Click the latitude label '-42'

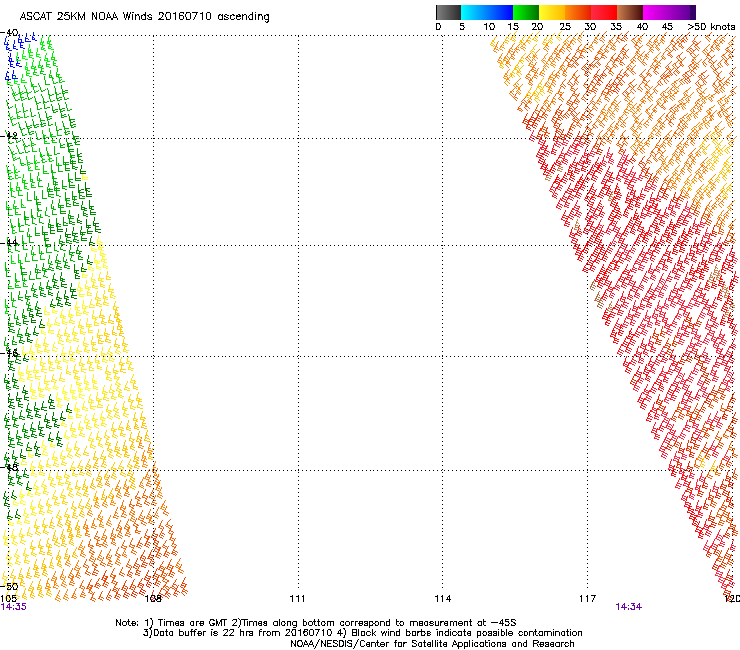pyautogui.click(x=10, y=136)
